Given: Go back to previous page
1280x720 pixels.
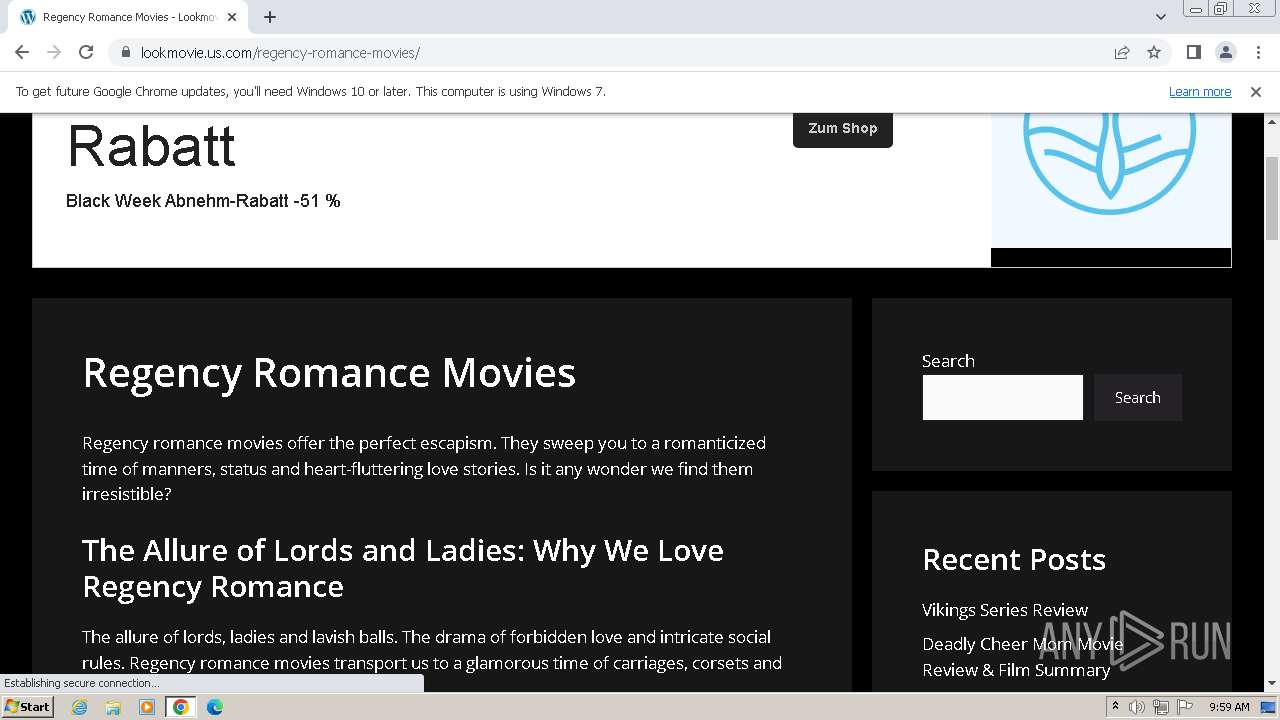Looking at the screenshot, I should 22,52.
